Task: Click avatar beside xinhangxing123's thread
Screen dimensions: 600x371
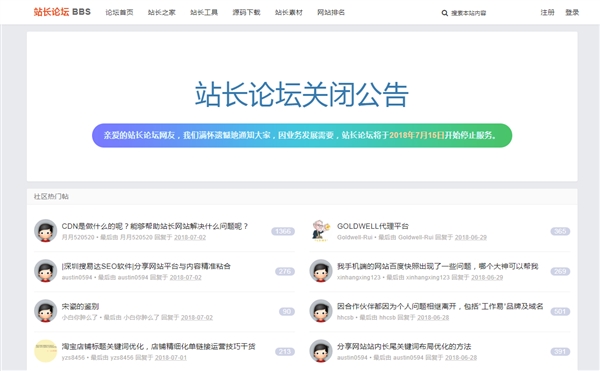Action: [321, 271]
